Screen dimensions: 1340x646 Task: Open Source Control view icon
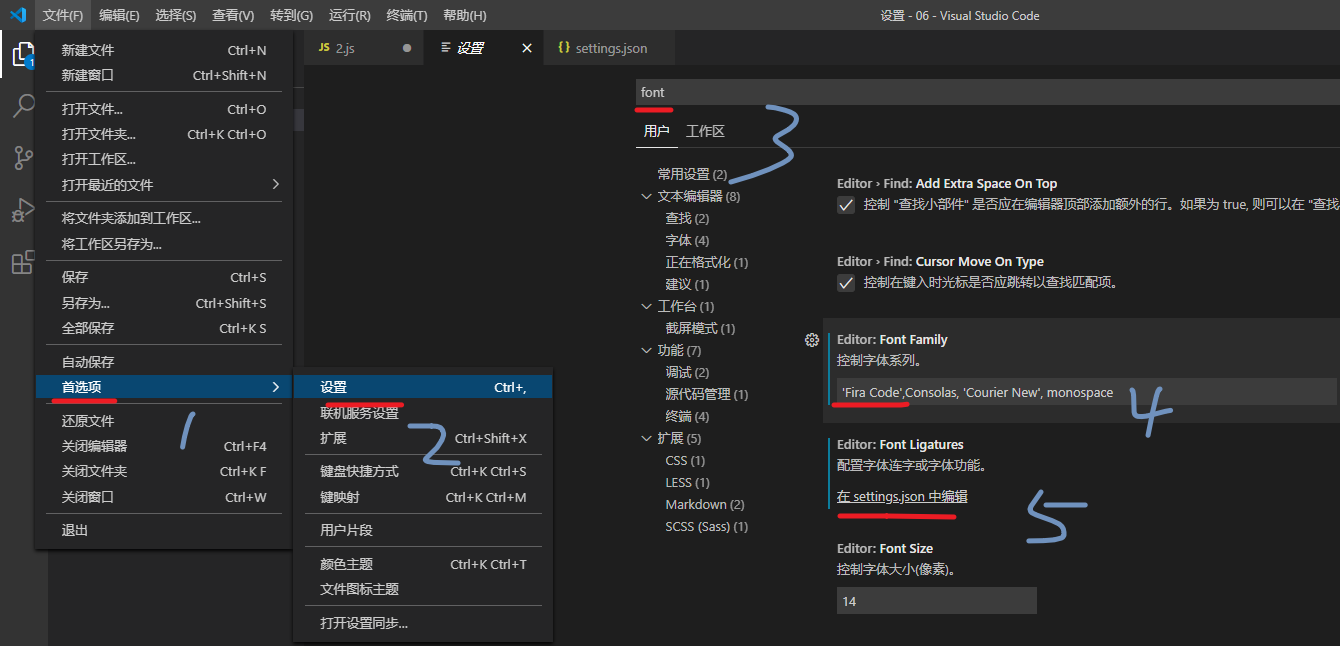(23, 158)
